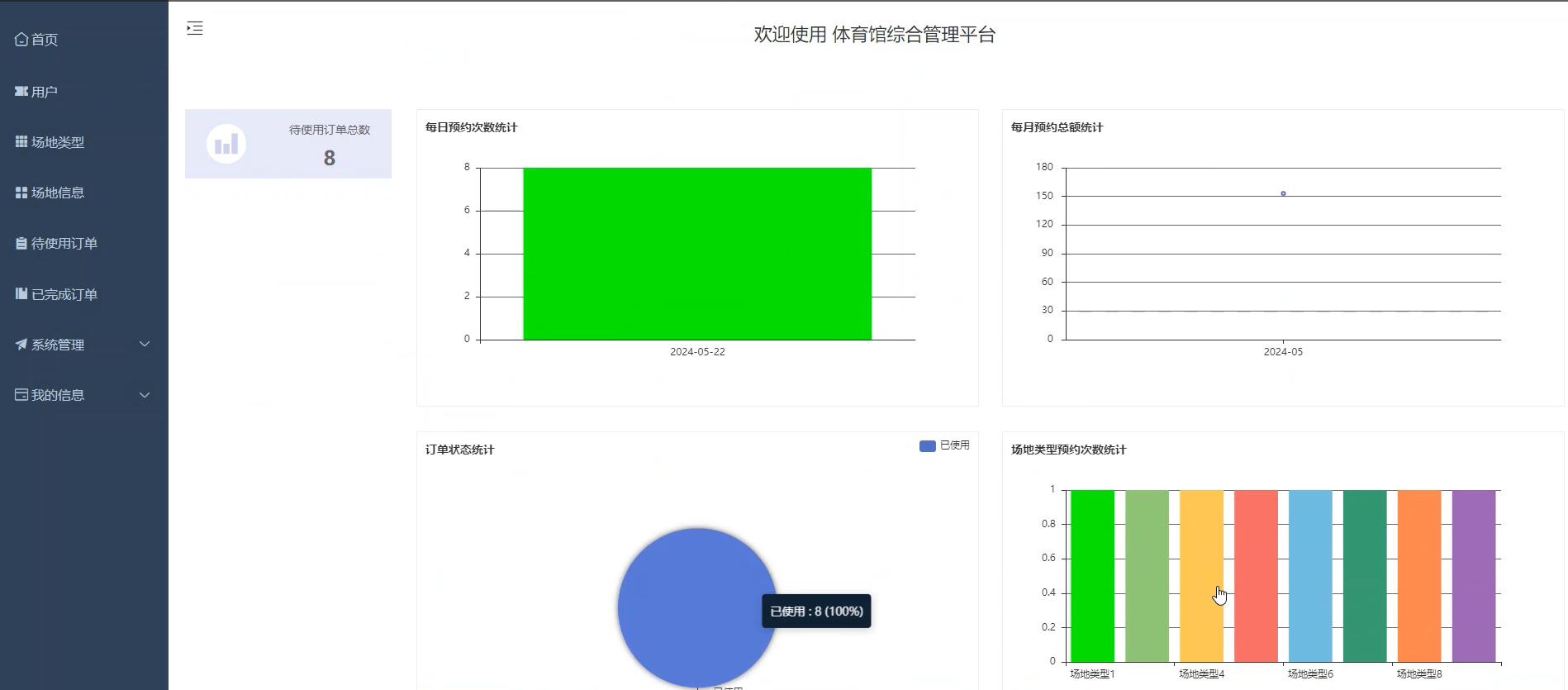The image size is (1568, 690).
Task: Click the grid icon beside 场地类型
Action: 21,142
